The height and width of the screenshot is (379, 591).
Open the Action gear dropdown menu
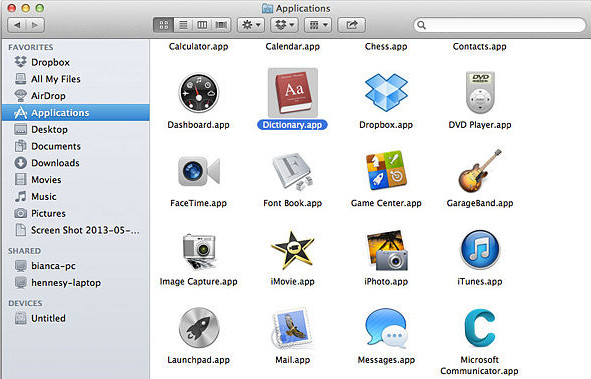point(252,25)
